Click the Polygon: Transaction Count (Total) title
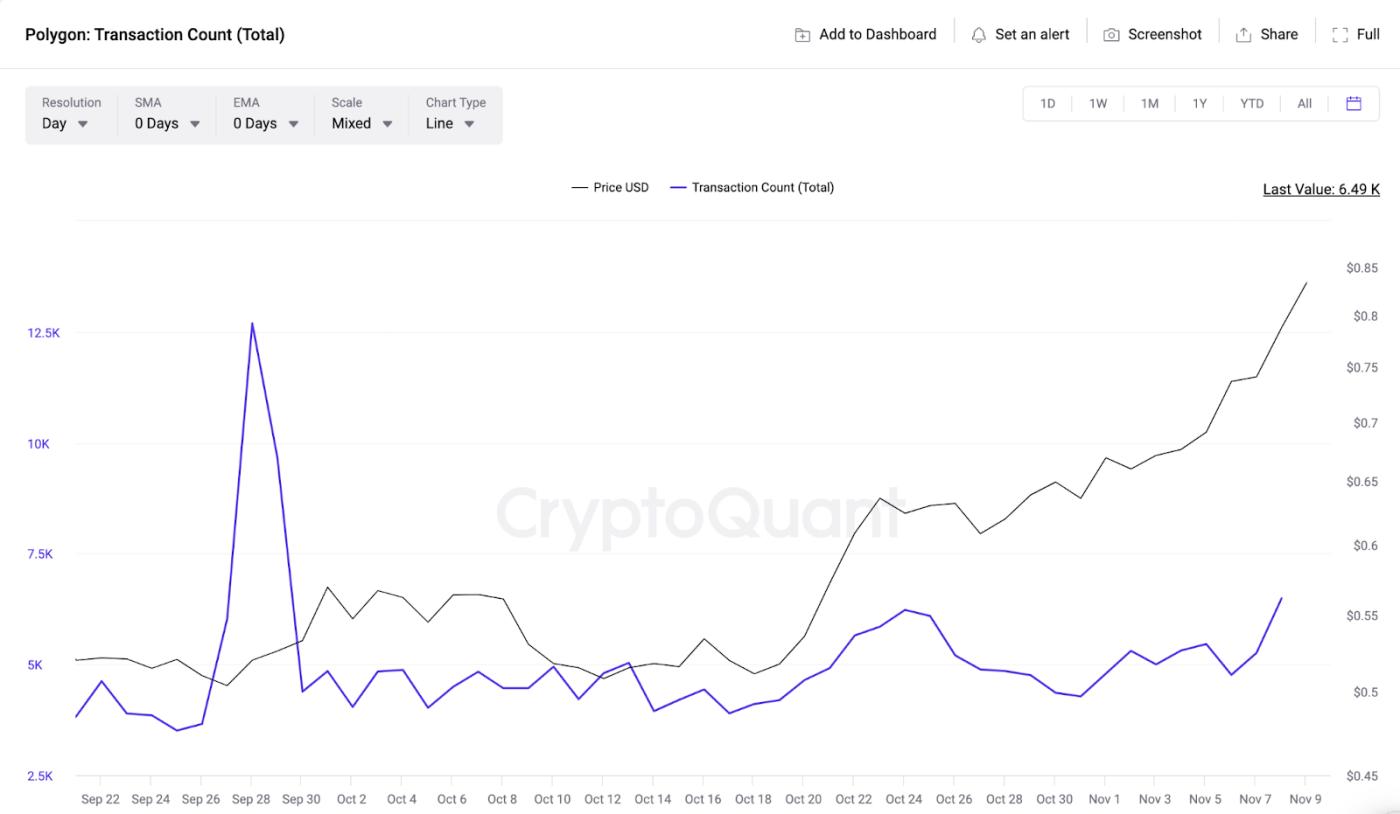Screen dimensions: 1400x814 [156, 33]
